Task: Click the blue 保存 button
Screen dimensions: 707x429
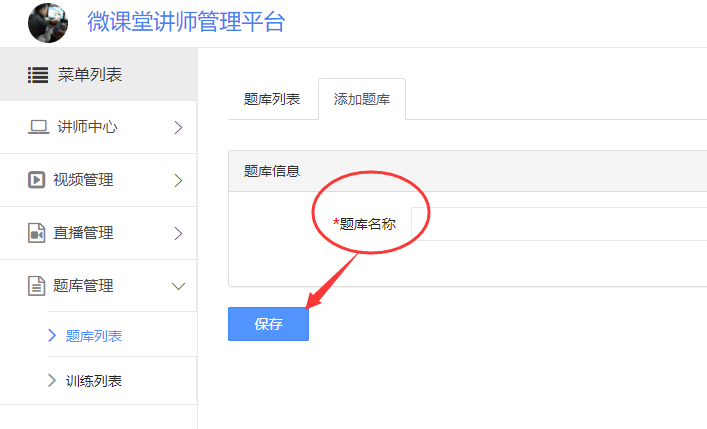Action: [x=268, y=324]
